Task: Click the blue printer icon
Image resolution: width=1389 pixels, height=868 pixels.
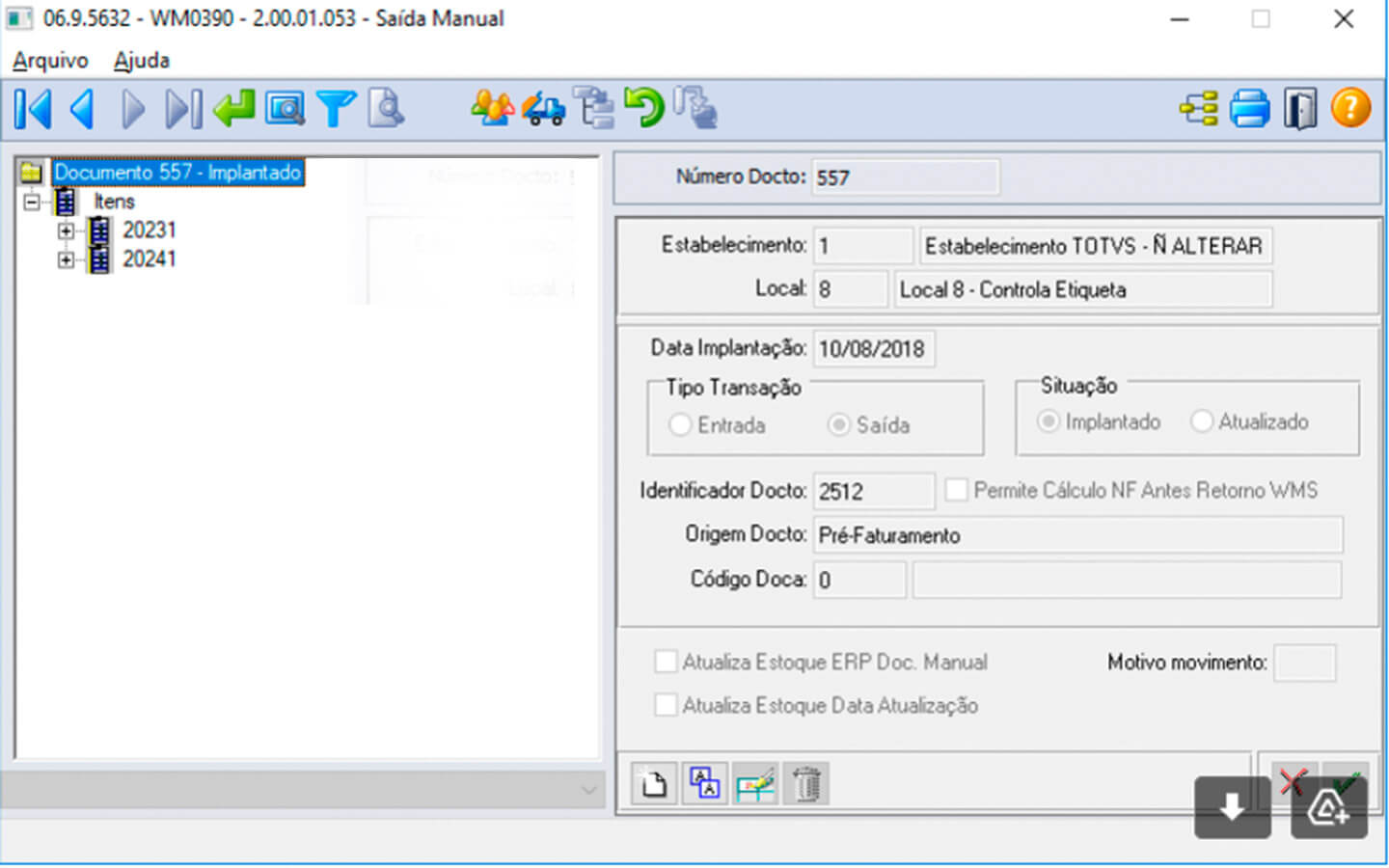Action: click(1250, 109)
